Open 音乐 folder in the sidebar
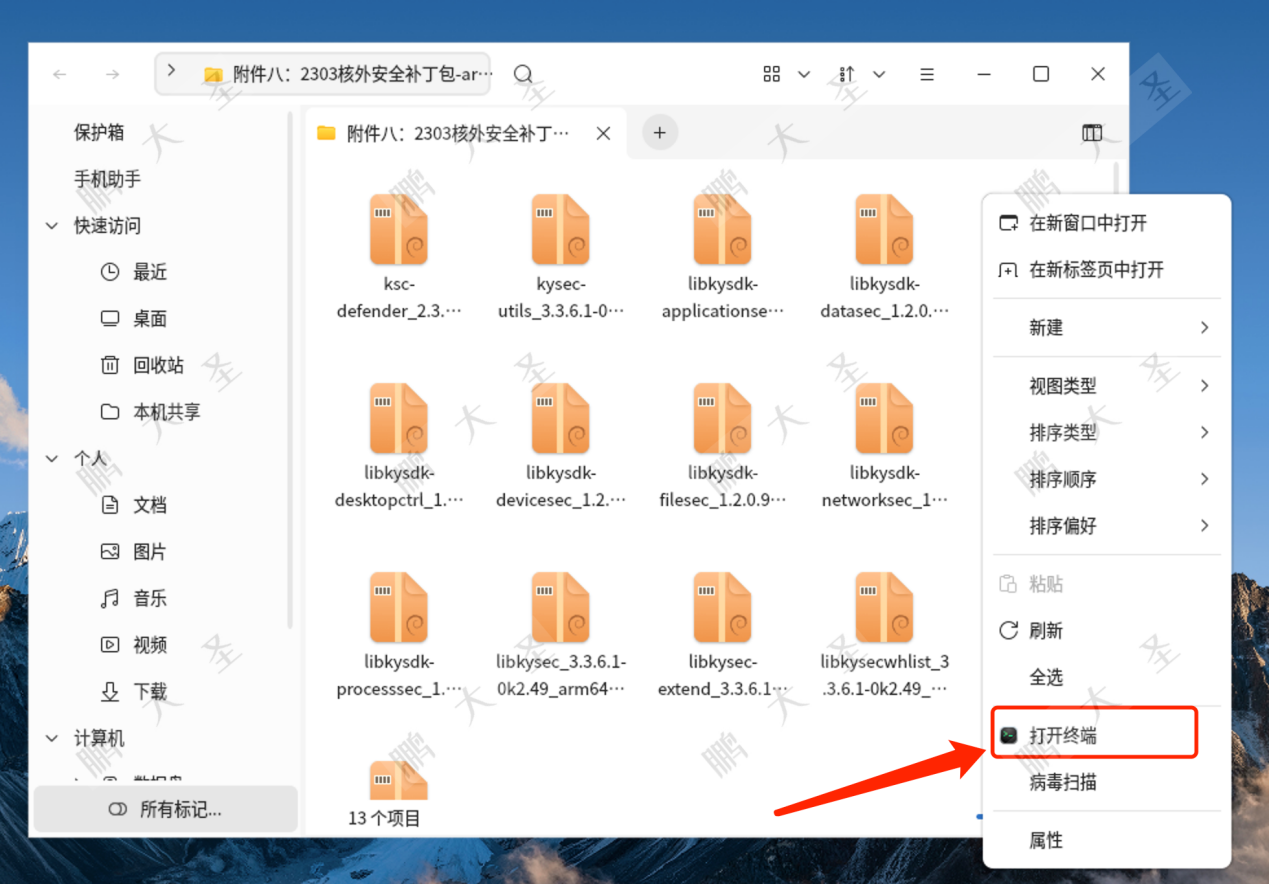This screenshot has width=1269, height=884. tap(133, 598)
